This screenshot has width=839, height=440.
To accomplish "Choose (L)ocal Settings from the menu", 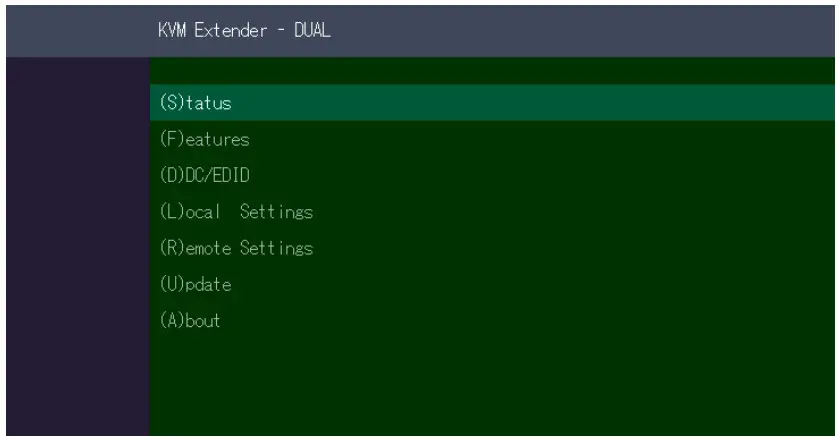I will [x=236, y=212].
